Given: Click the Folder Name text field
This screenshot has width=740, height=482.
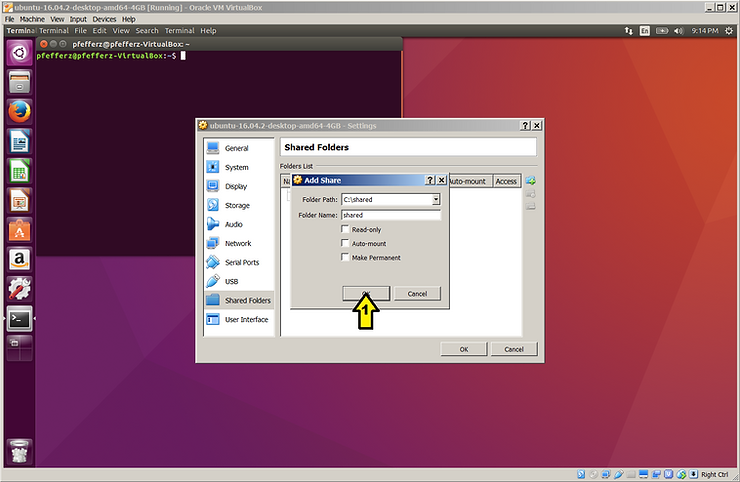Looking at the screenshot, I should (391, 215).
